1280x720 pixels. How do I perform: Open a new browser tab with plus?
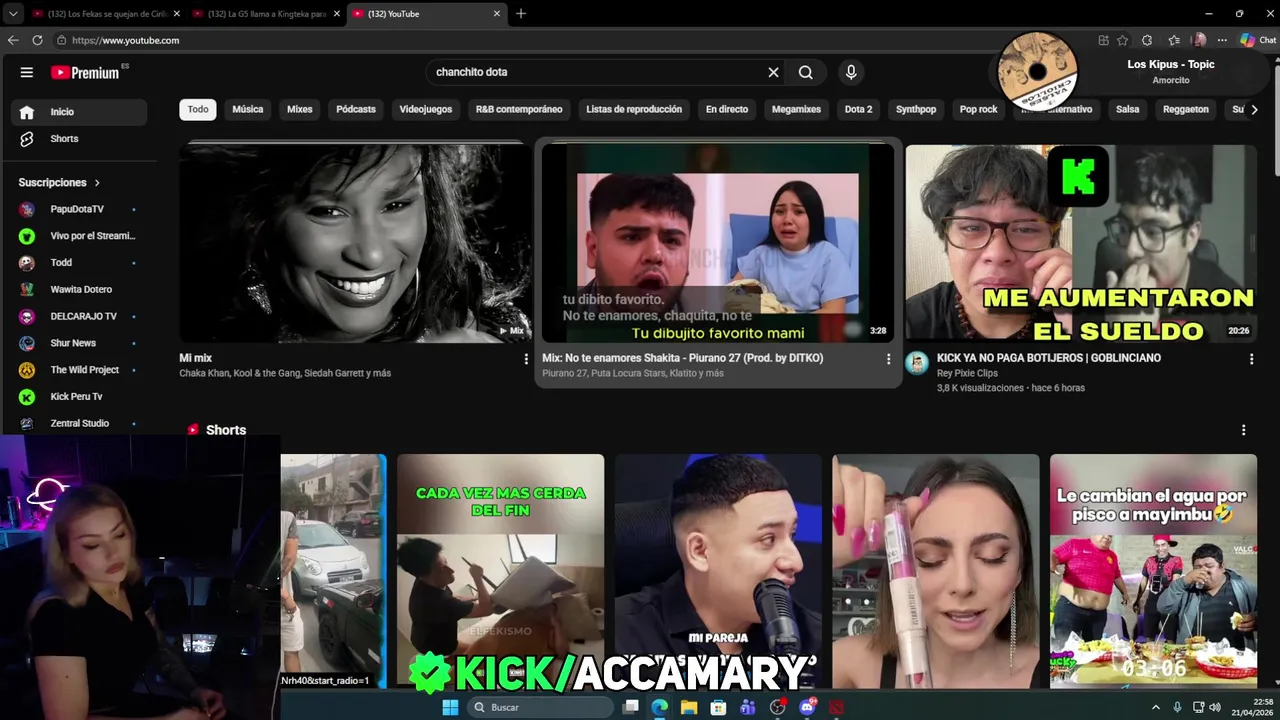(521, 14)
